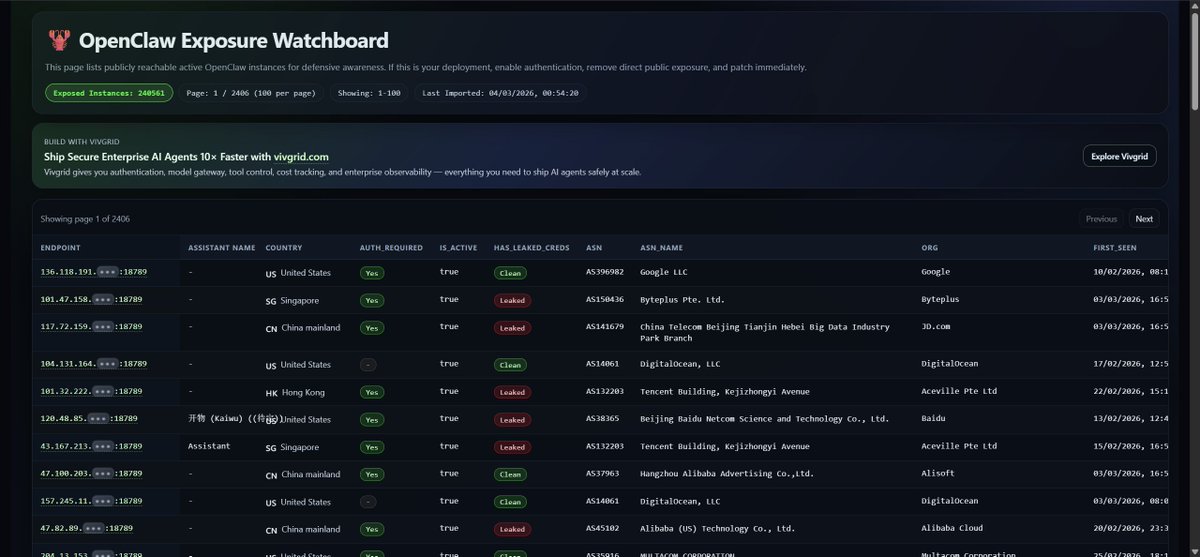The width and height of the screenshot is (1200, 557).
Task: Click the SG Singapore country in Byteplus row
Action: [292, 300]
